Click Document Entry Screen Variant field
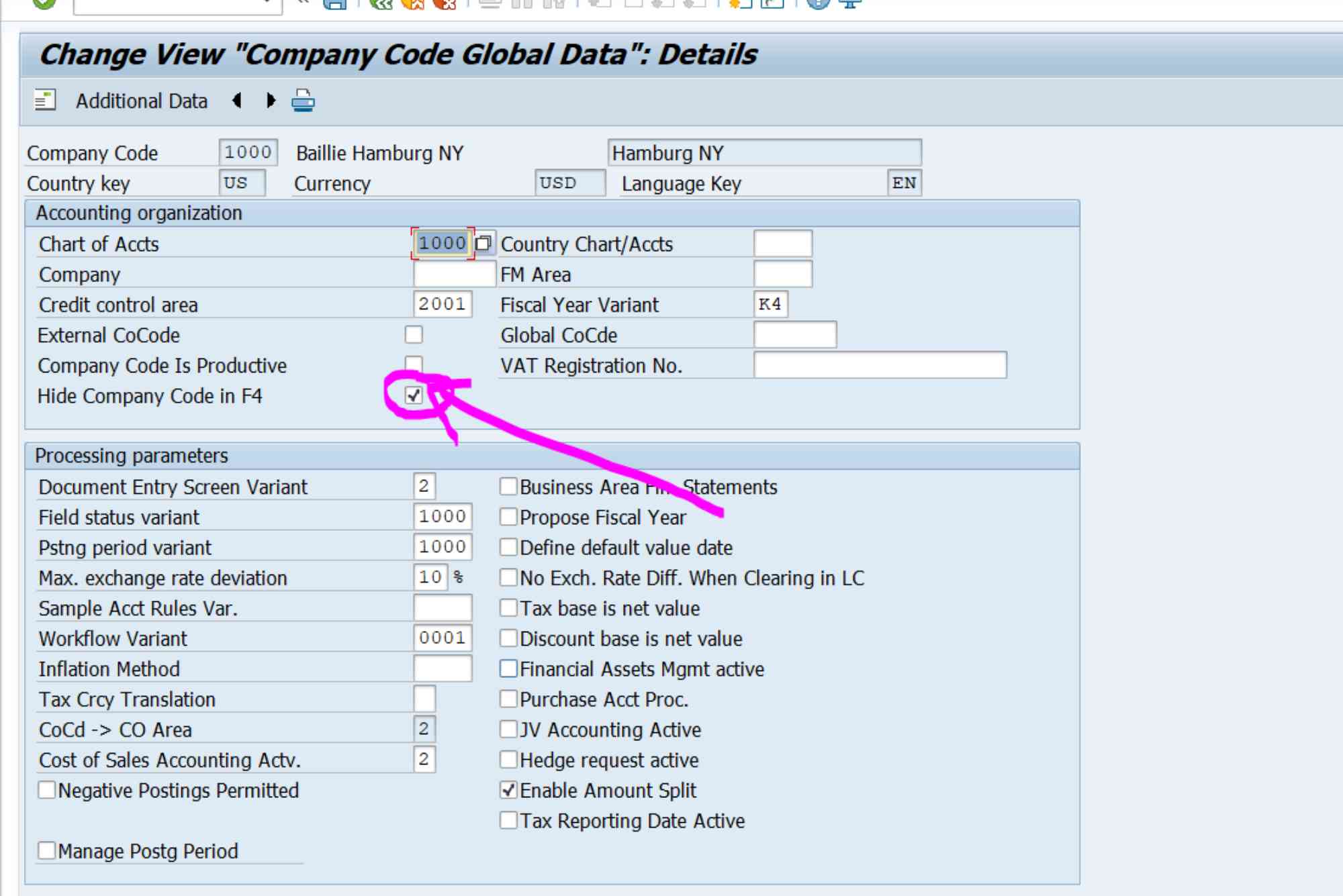The height and width of the screenshot is (896, 1343). (x=424, y=486)
